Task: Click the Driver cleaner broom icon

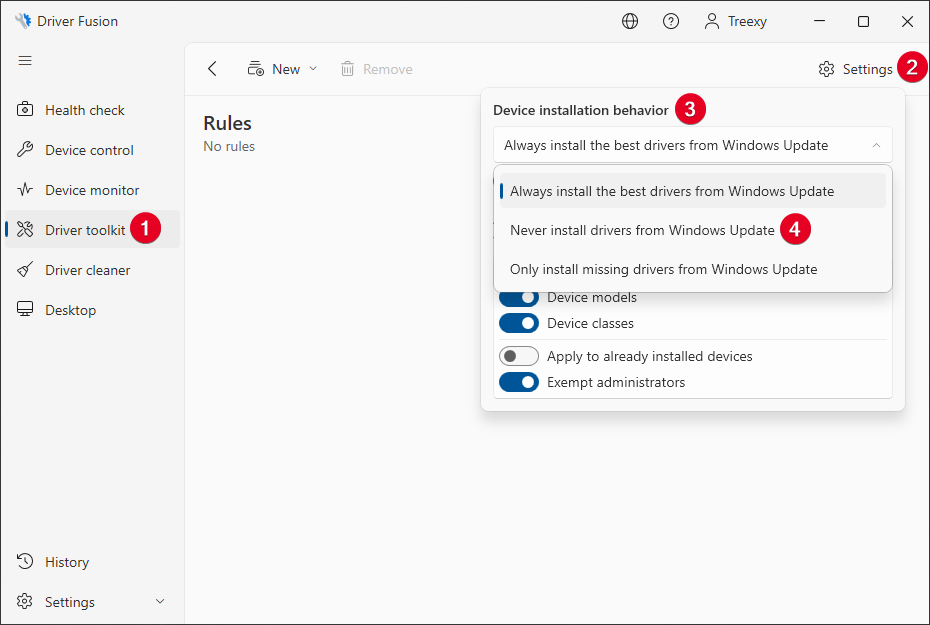Action: coord(25,270)
